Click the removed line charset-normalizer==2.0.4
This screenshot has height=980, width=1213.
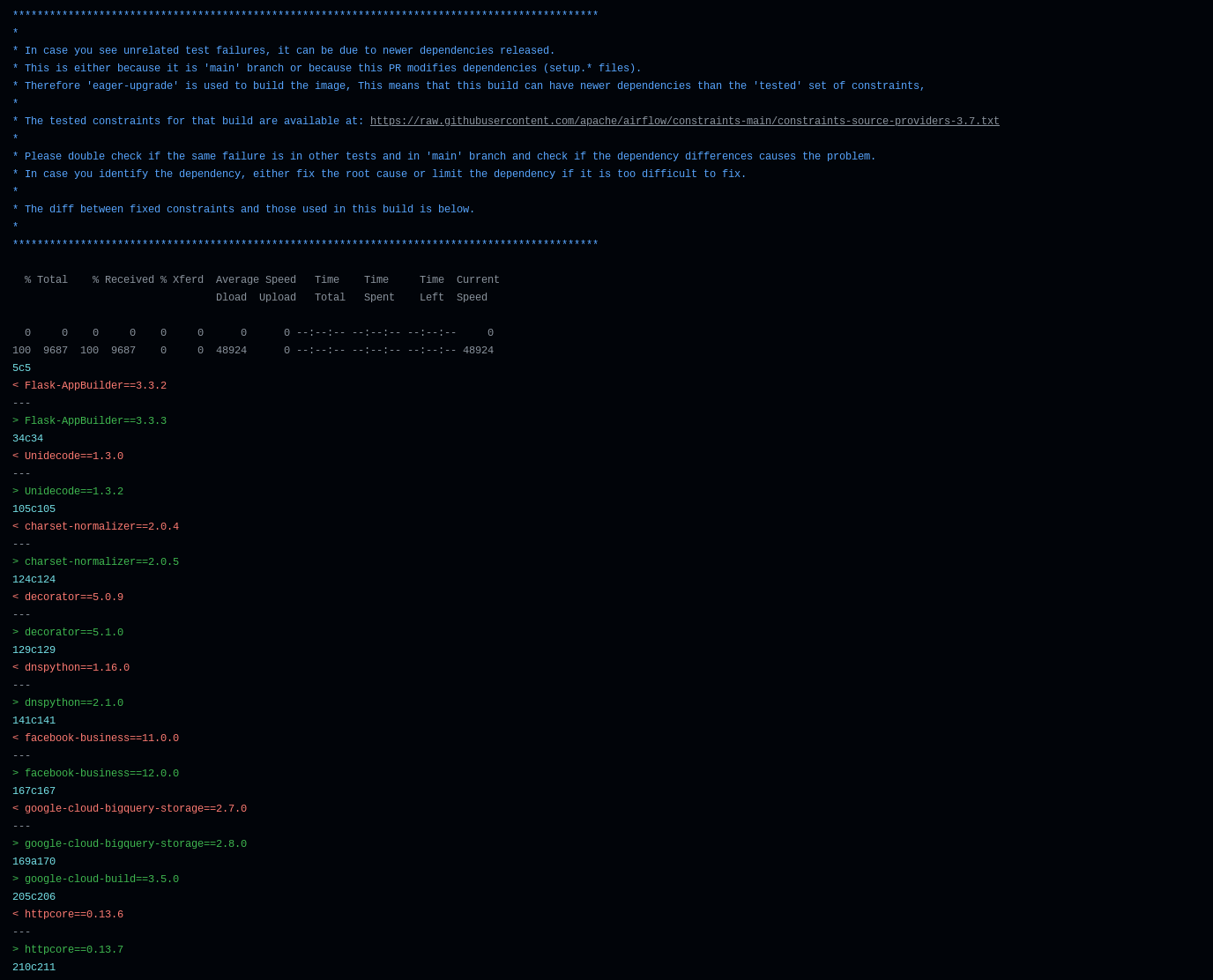[95, 527]
